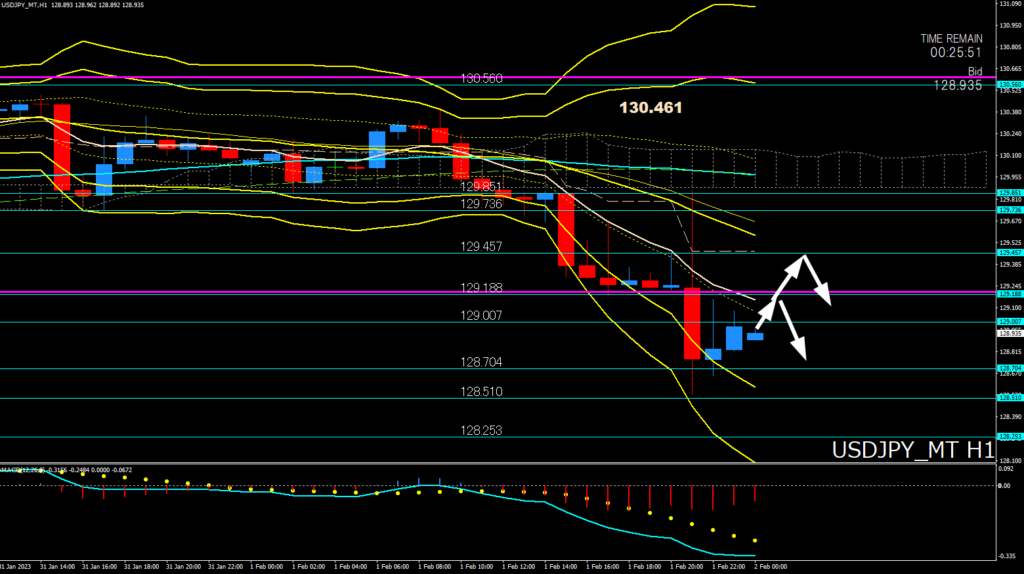This screenshot has height=574, width=1024.
Task: Click the cyan 129.736 price-axis tag
Action: point(1010,210)
